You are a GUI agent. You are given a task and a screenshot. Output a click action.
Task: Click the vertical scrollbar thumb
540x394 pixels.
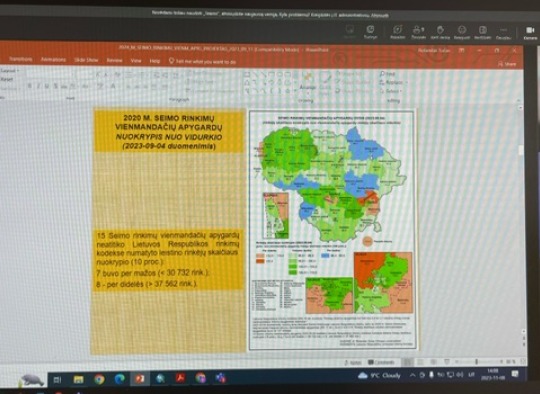coord(521,150)
